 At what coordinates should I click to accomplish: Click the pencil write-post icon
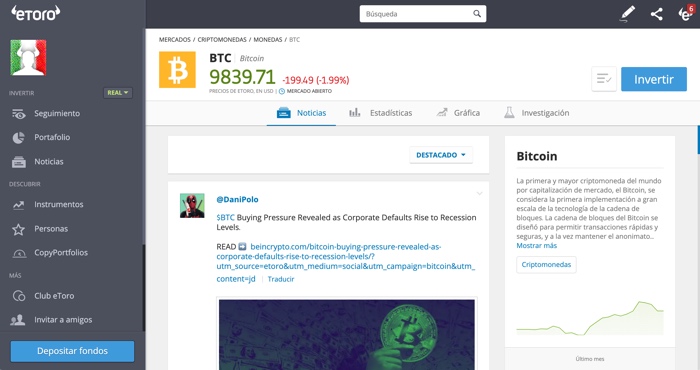[x=628, y=14]
